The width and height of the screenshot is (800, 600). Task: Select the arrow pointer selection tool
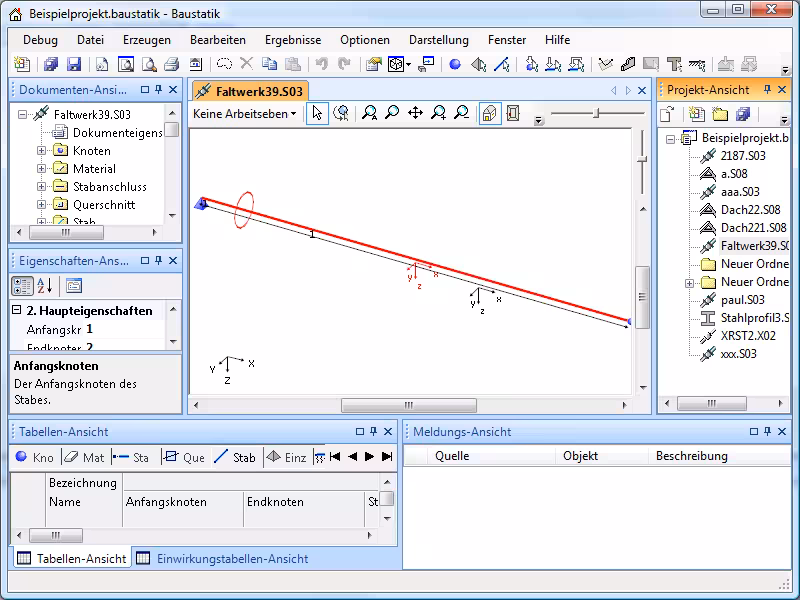pyautogui.click(x=317, y=114)
